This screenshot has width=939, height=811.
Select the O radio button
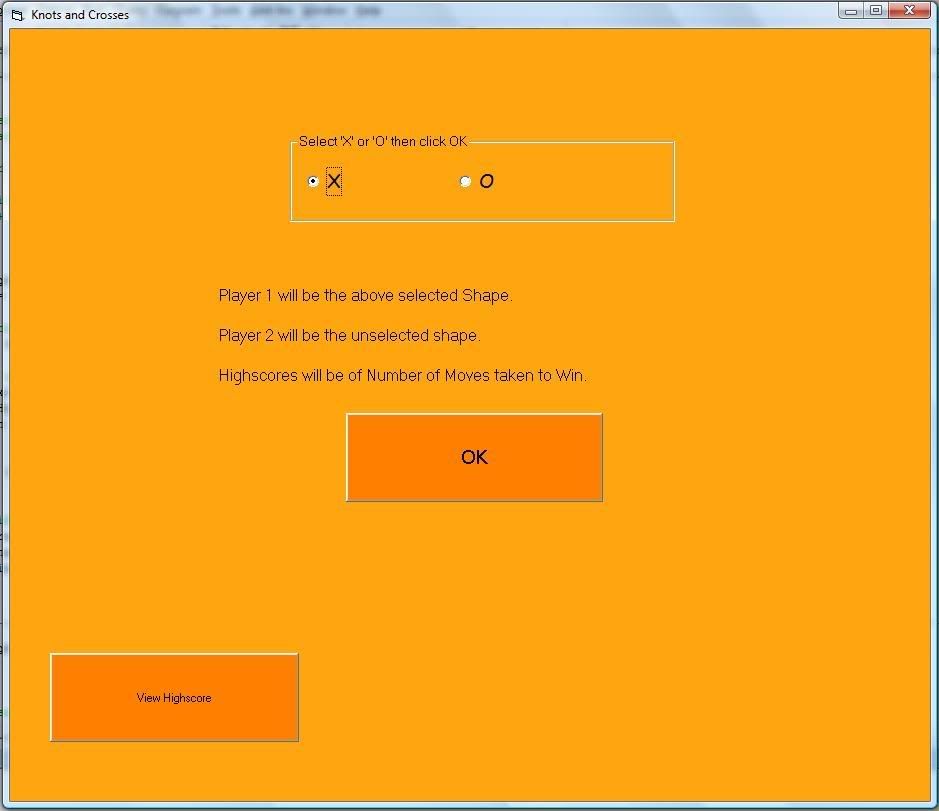click(465, 181)
